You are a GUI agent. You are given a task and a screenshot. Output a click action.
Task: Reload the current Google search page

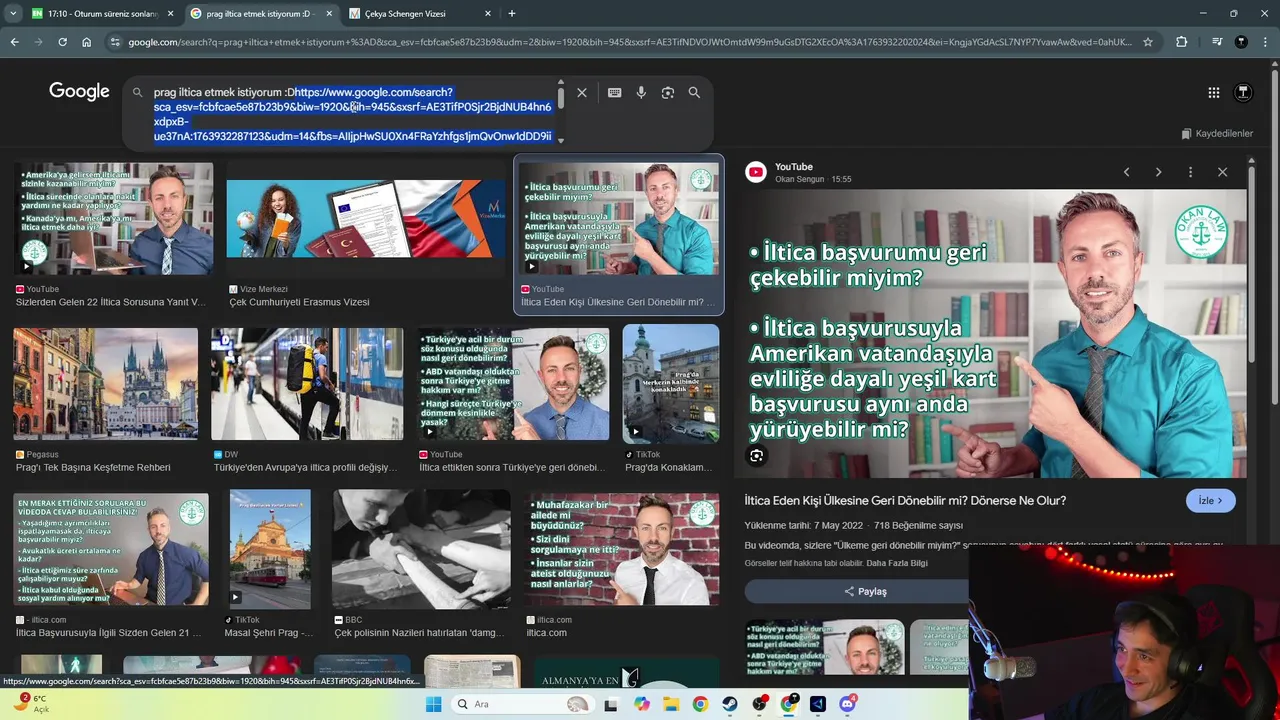tap(62, 42)
